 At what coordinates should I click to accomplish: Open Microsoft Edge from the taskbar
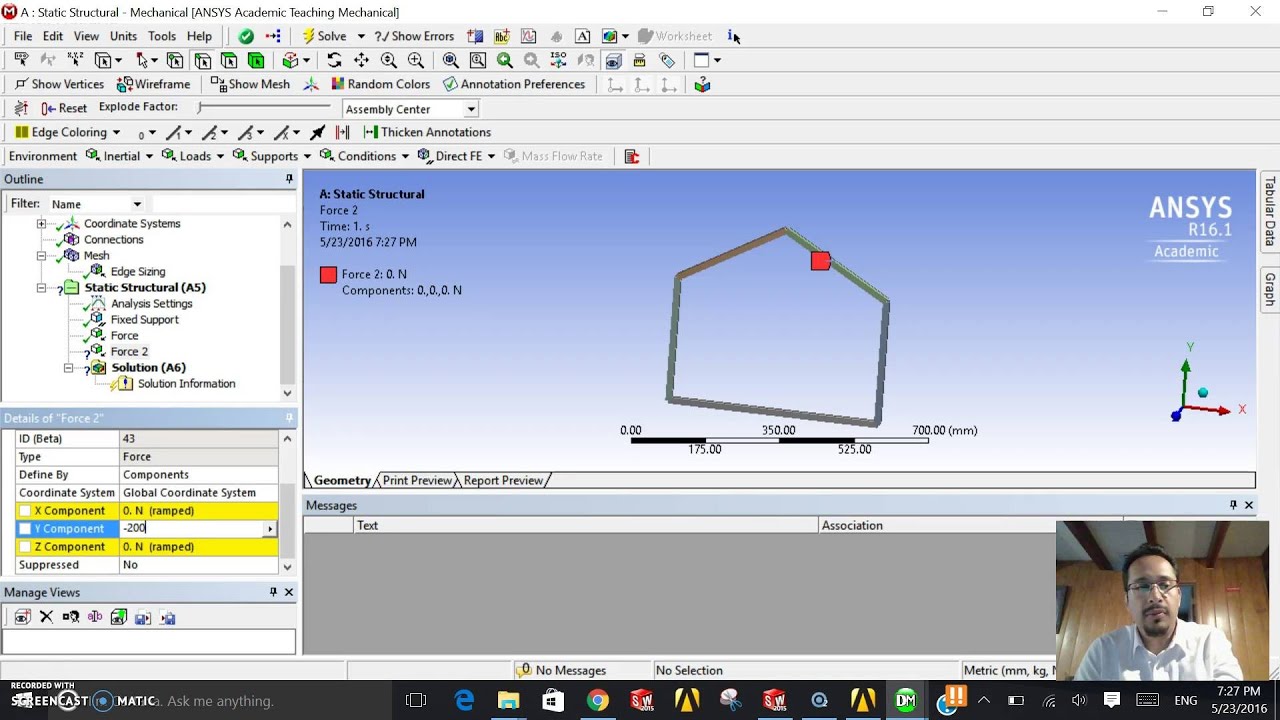[464, 700]
